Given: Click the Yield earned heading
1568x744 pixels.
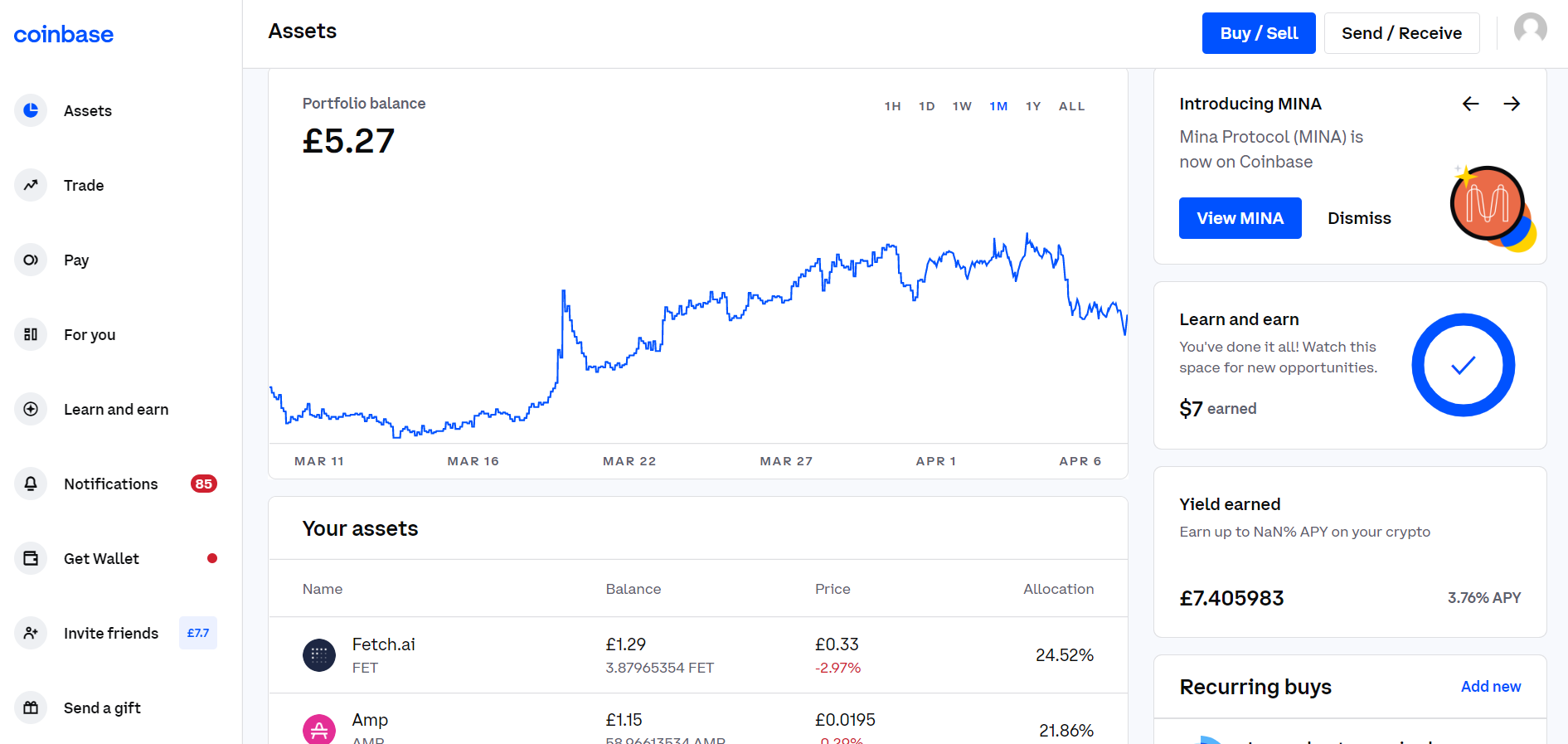Looking at the screenshot, I should click(1230, 504).
